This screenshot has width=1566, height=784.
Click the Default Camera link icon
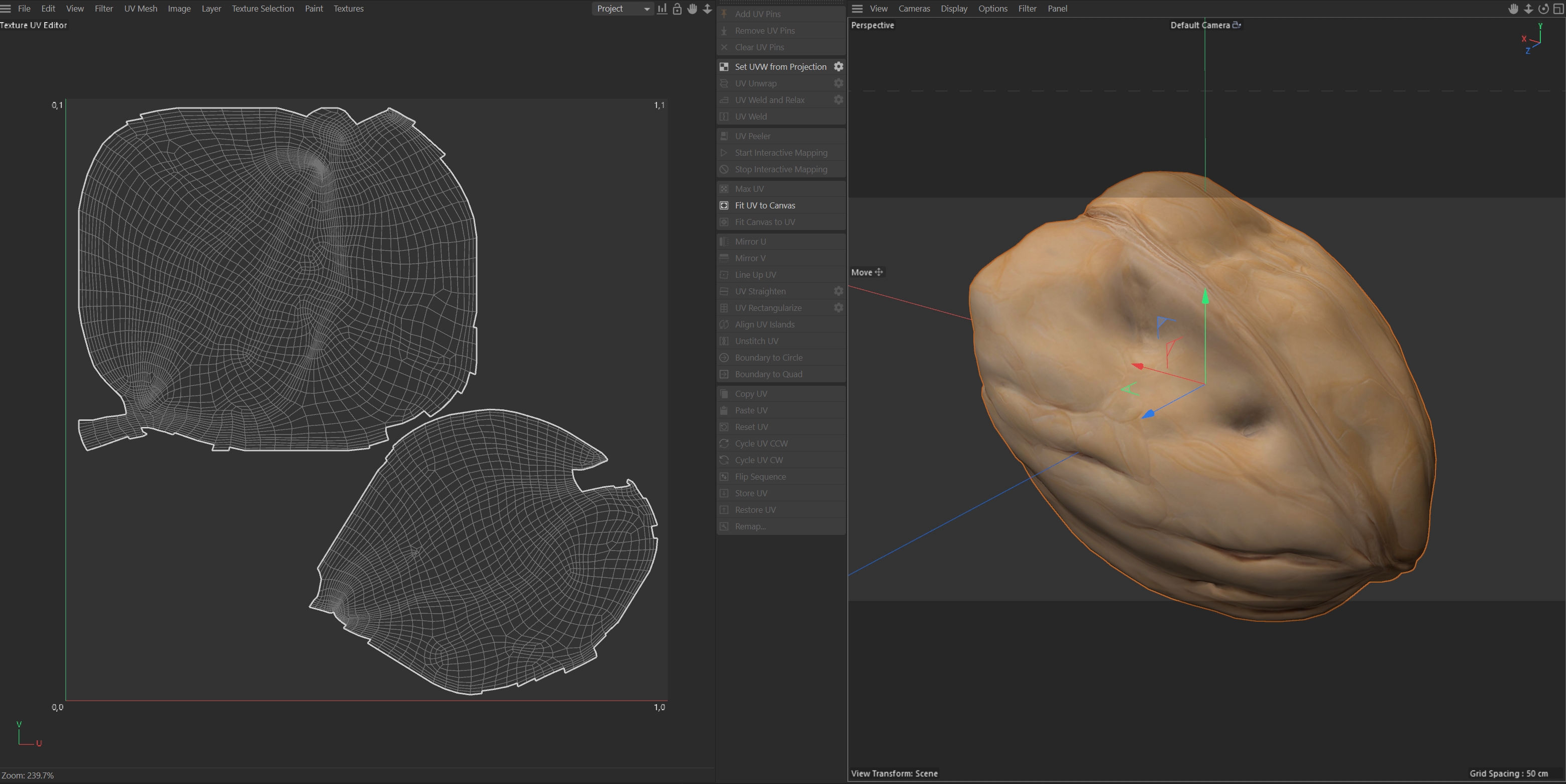pos(1237,25)
